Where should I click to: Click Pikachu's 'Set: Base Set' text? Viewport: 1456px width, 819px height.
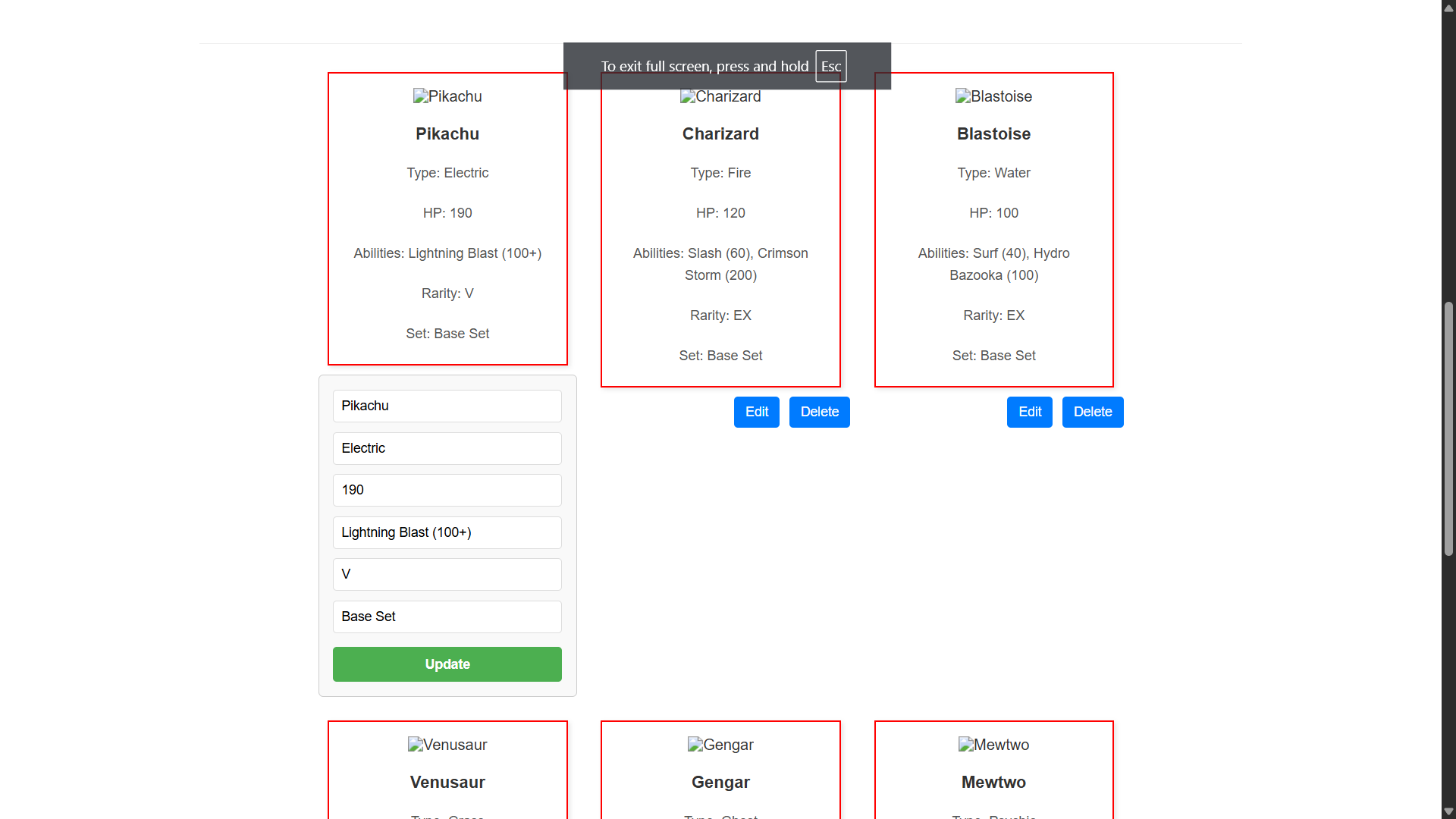(447, 334)
